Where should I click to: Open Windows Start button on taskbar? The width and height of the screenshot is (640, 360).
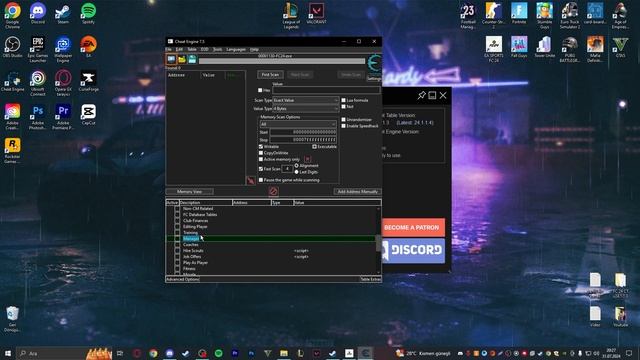pos(8,353)
